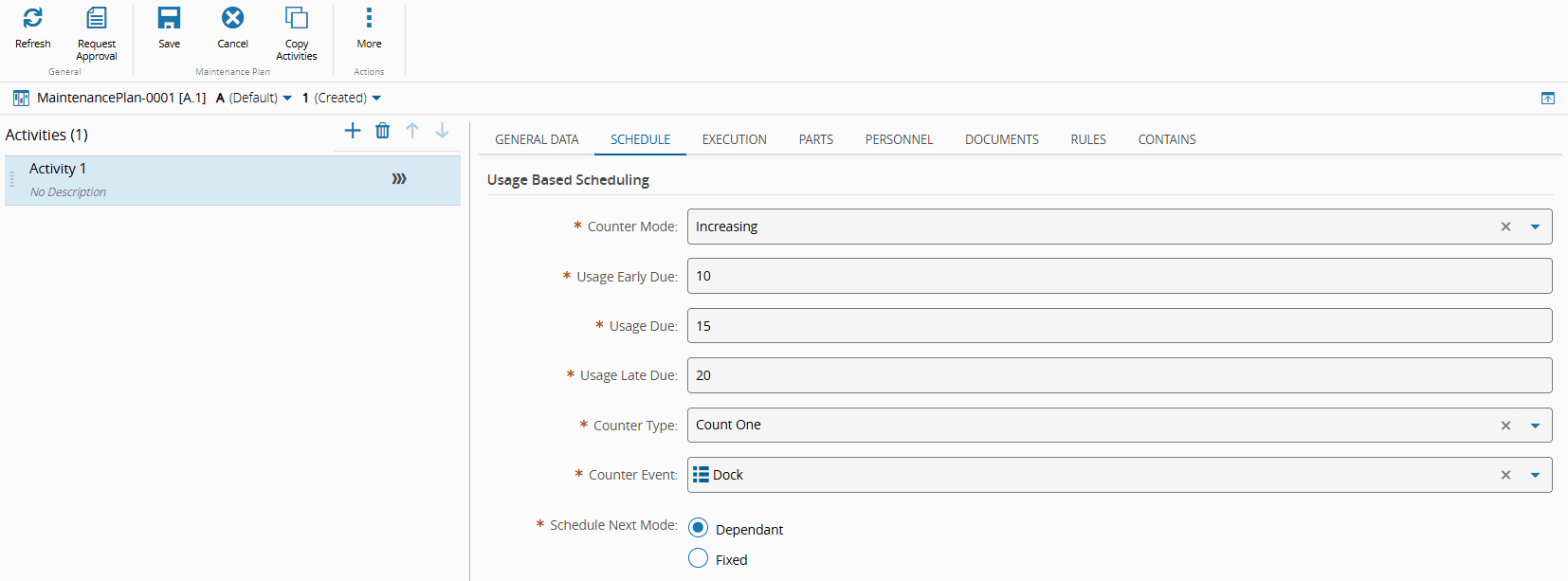The height and width of the screenshot is (581, 1568).
Task: Click the Refresh icon
Action: pyautogui.click(x=33, y=18)
